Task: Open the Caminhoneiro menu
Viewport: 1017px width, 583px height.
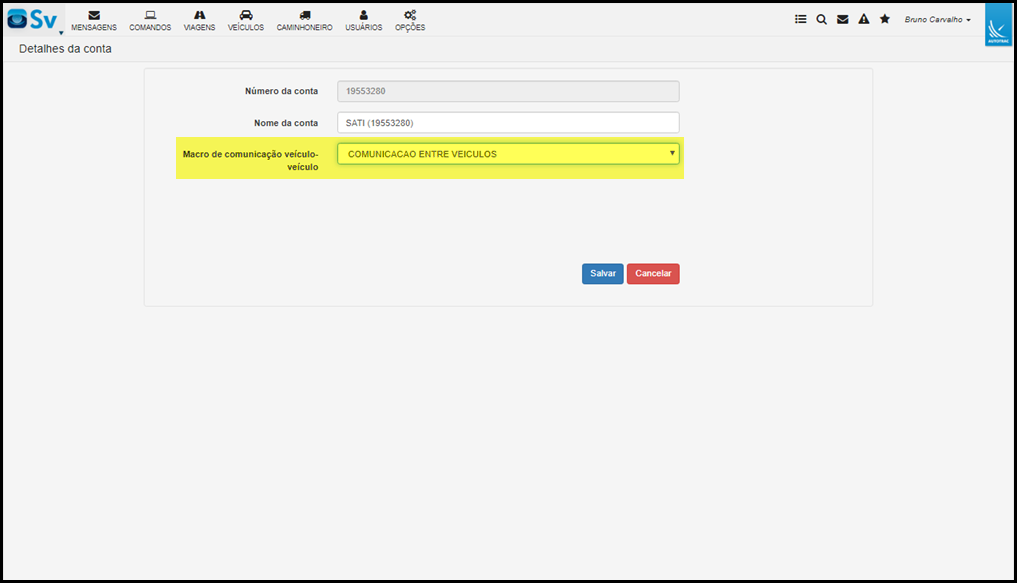Action: tap(304, 21)
